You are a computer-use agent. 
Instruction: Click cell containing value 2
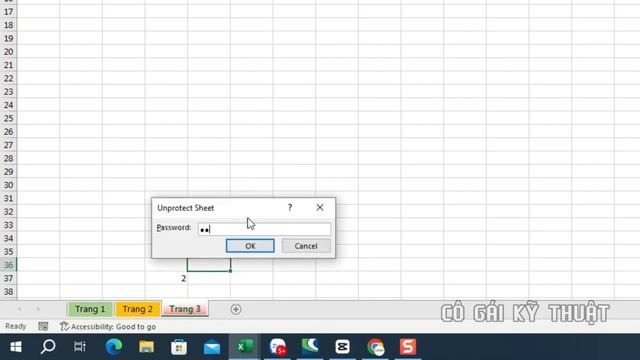166,278
